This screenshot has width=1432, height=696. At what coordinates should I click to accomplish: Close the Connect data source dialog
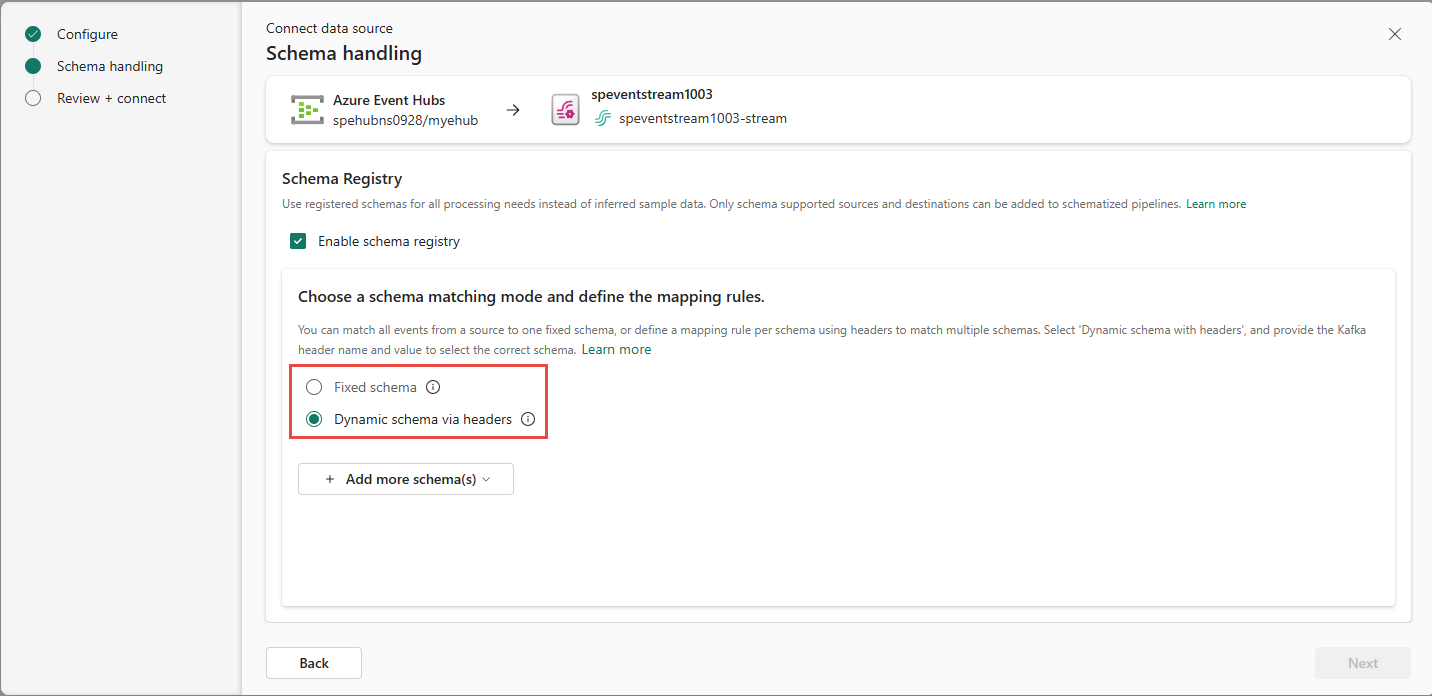point(1395,34)
